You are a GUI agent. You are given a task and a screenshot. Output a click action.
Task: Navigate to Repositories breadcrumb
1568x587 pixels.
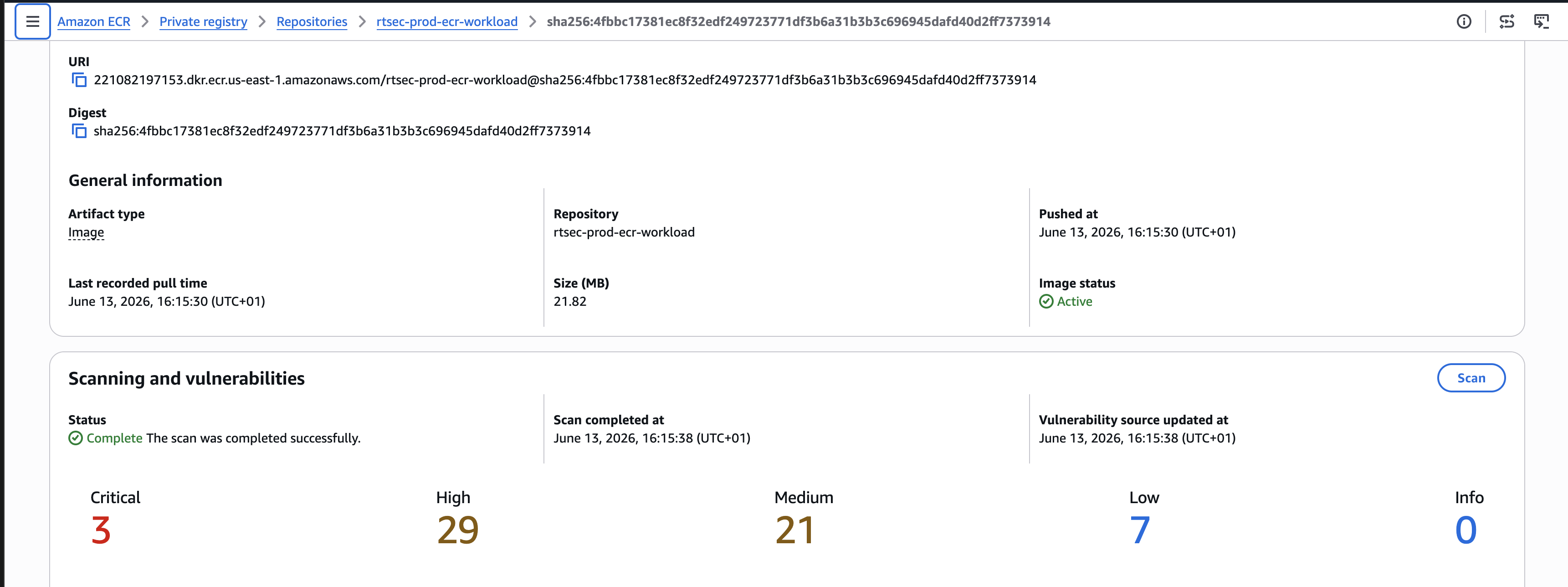click(x=312, y=22)
